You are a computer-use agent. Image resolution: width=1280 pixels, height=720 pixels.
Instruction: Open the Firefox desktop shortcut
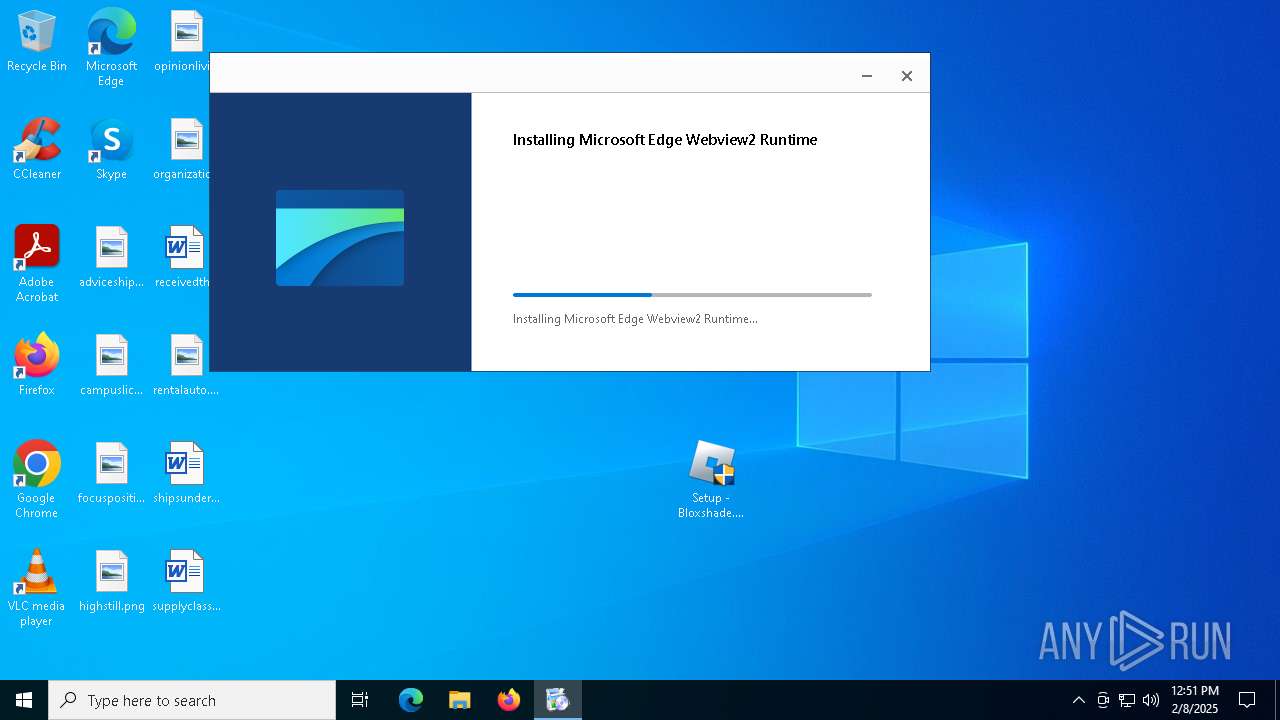(37, 366)
